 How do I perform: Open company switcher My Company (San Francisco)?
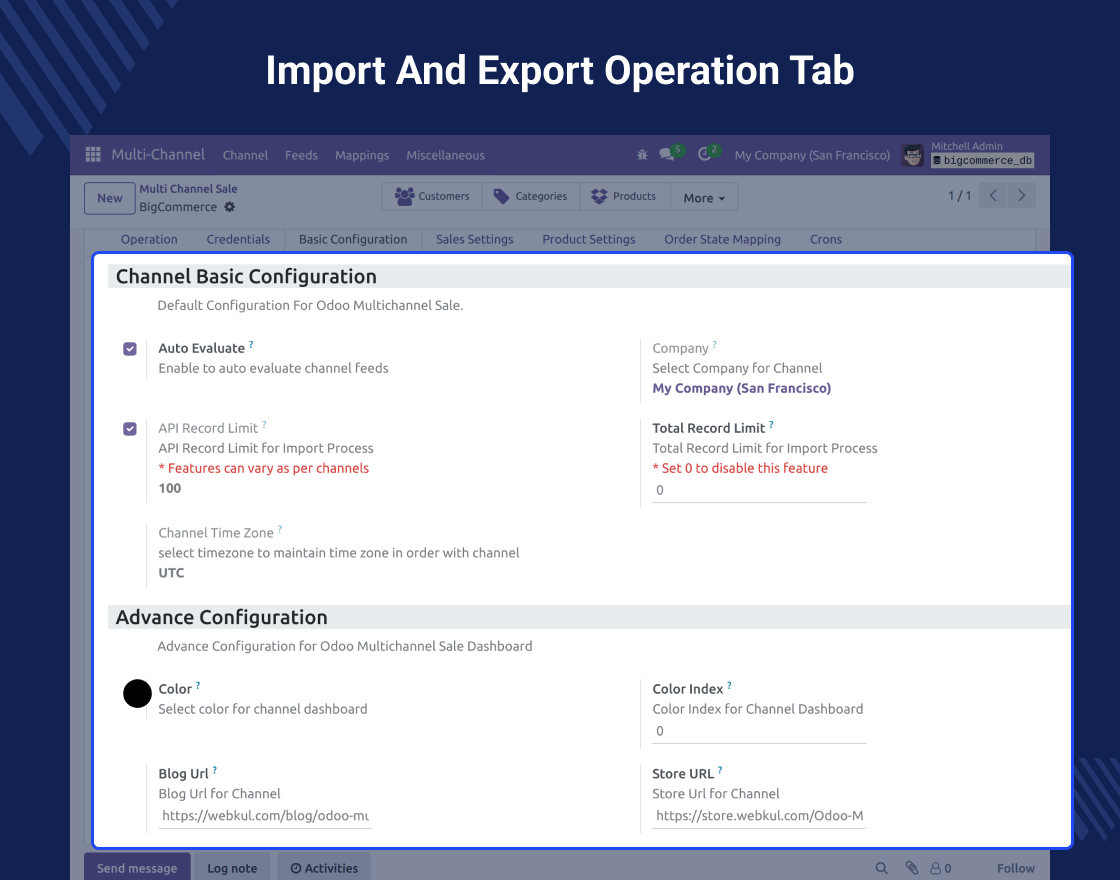(x=812, y=155)
